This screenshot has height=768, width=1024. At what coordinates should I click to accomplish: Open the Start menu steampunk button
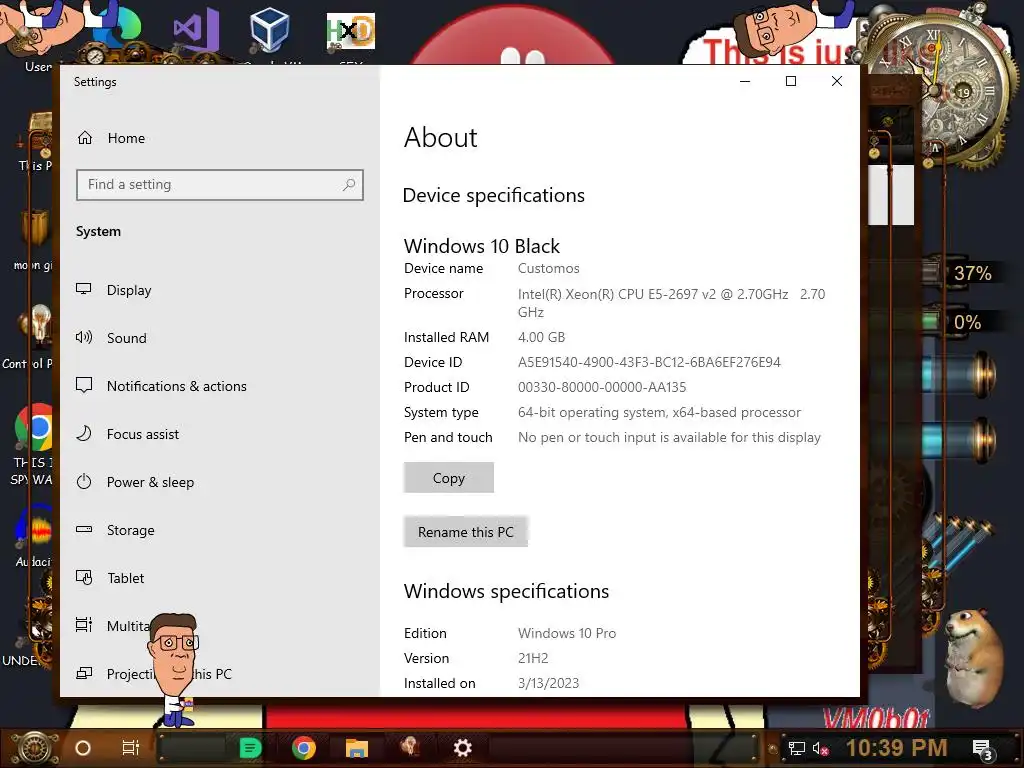click(x=35, y=748)
